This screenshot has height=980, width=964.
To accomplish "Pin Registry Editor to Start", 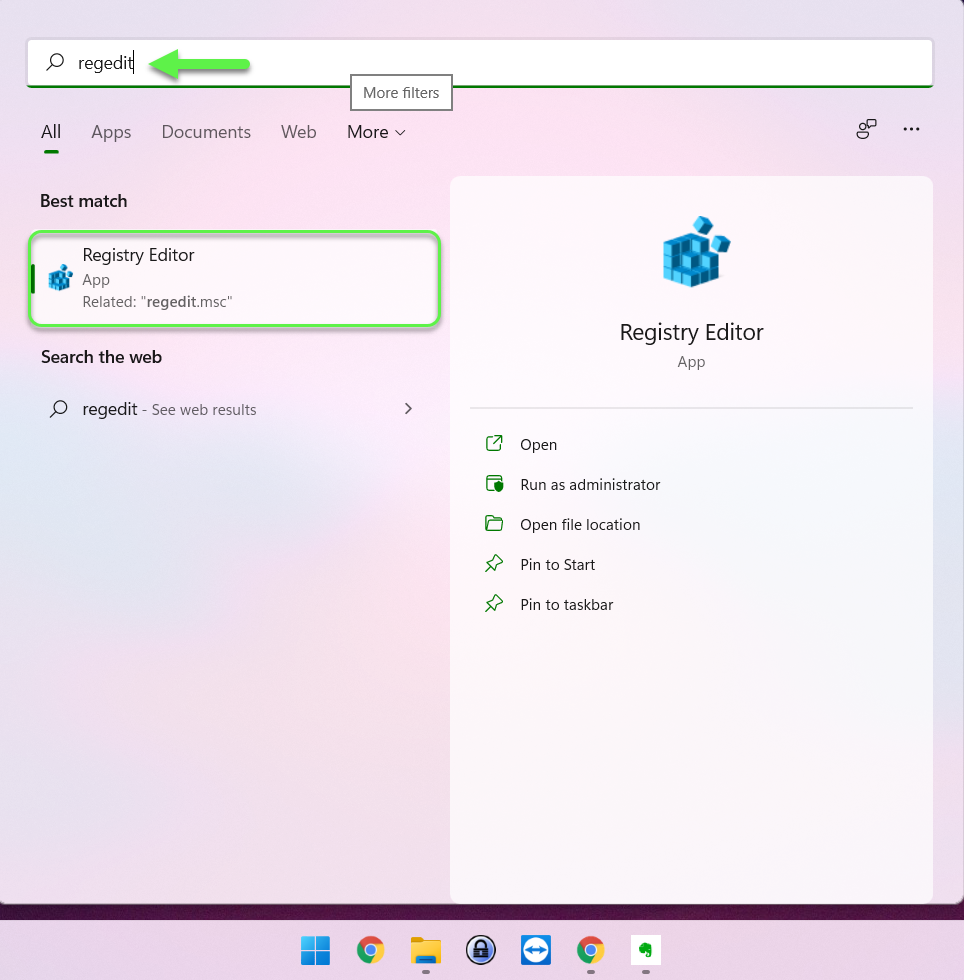I will point(557,565).
